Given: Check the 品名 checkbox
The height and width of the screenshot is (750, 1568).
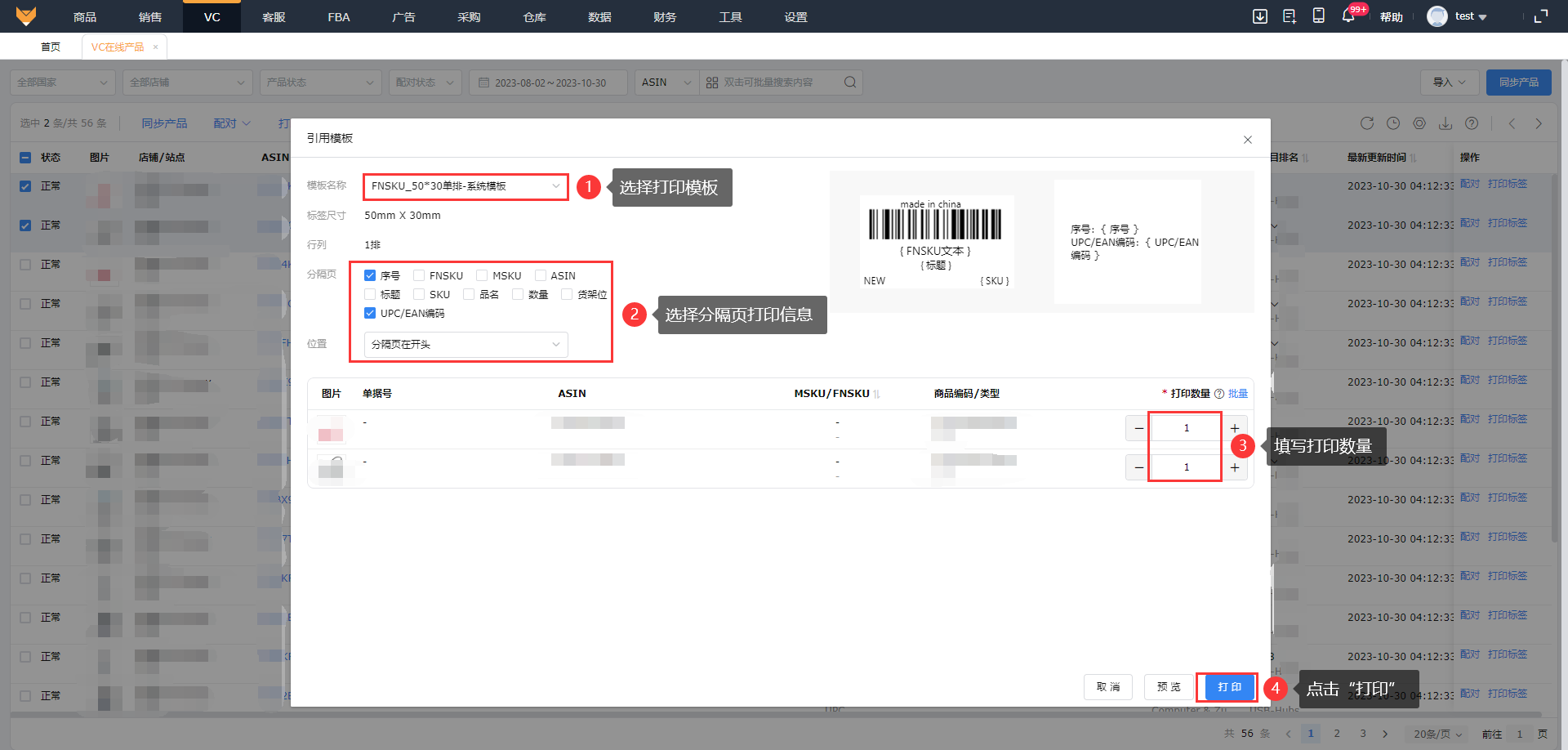Looking at the screenshot, I should pos(469,294).
